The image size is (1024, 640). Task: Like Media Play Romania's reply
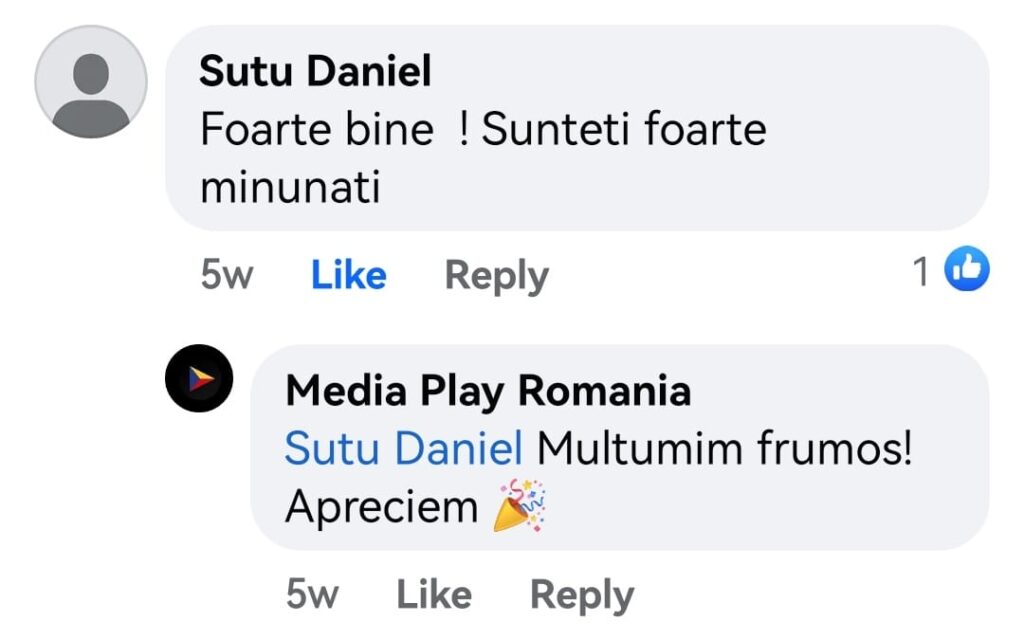(434, 595)
